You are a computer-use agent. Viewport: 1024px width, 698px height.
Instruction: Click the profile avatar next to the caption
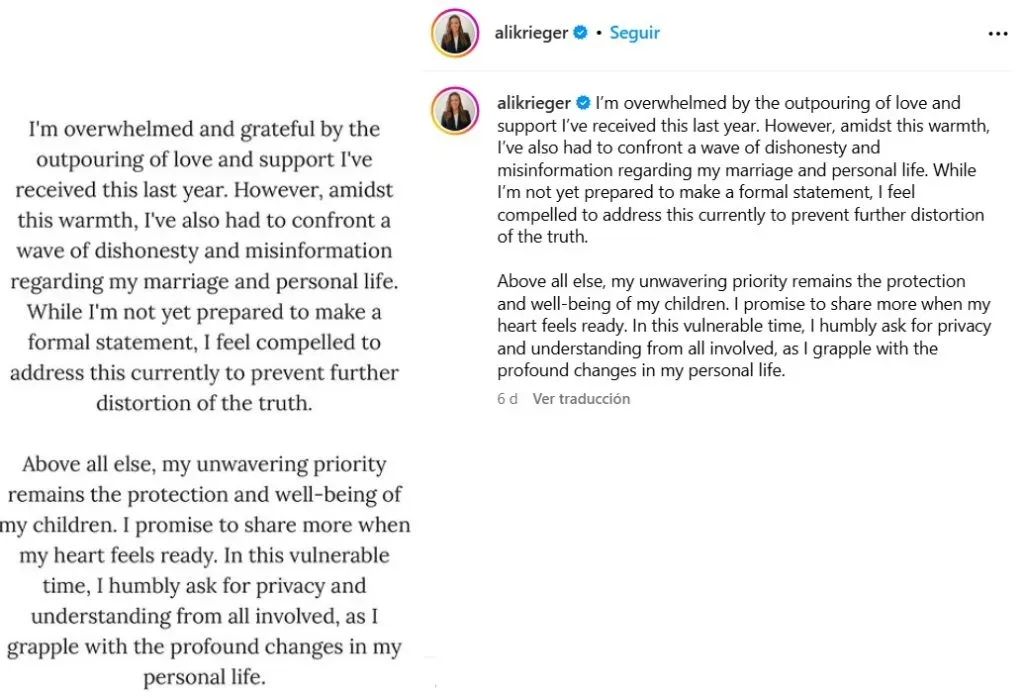[x=455, y=111]
